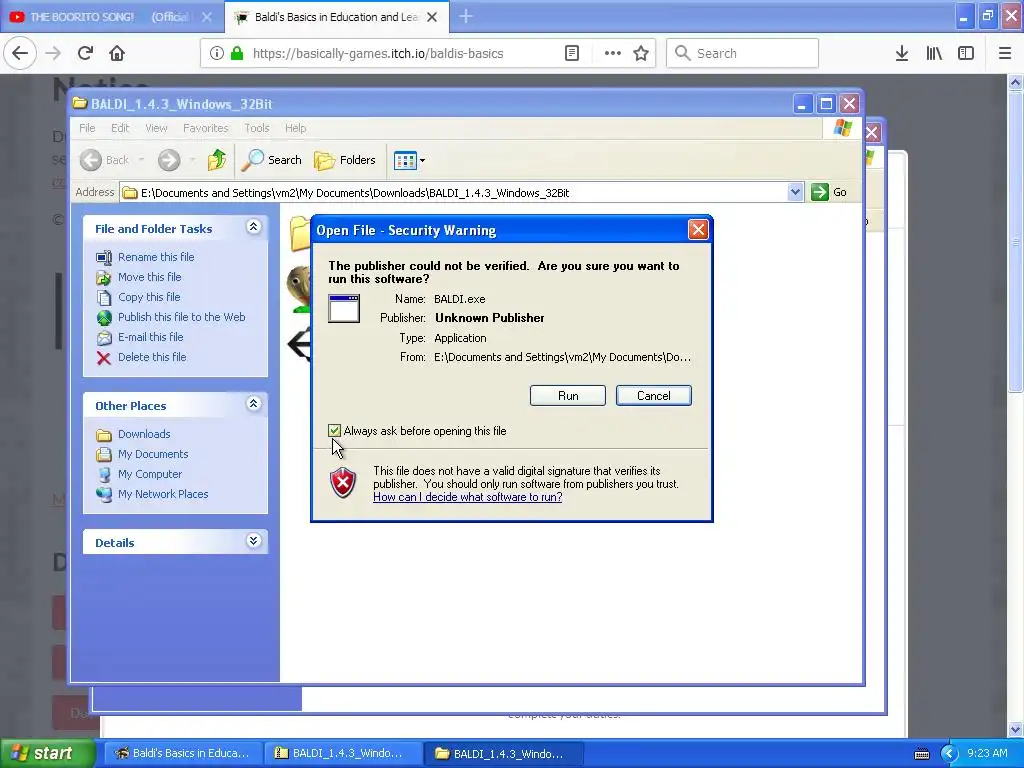Click Copy this file
This screenshot has height=768, width=1024.
(149, 297)
